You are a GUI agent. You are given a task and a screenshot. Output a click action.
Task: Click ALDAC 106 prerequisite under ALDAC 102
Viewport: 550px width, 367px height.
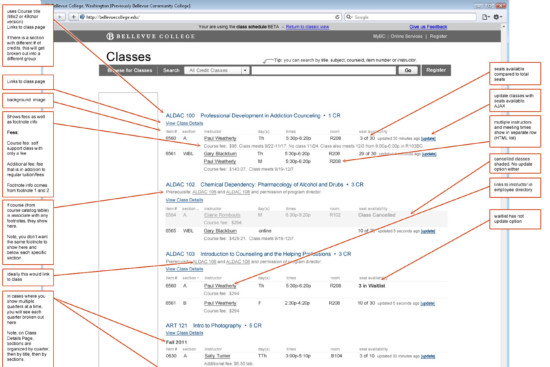click(204, 192)
